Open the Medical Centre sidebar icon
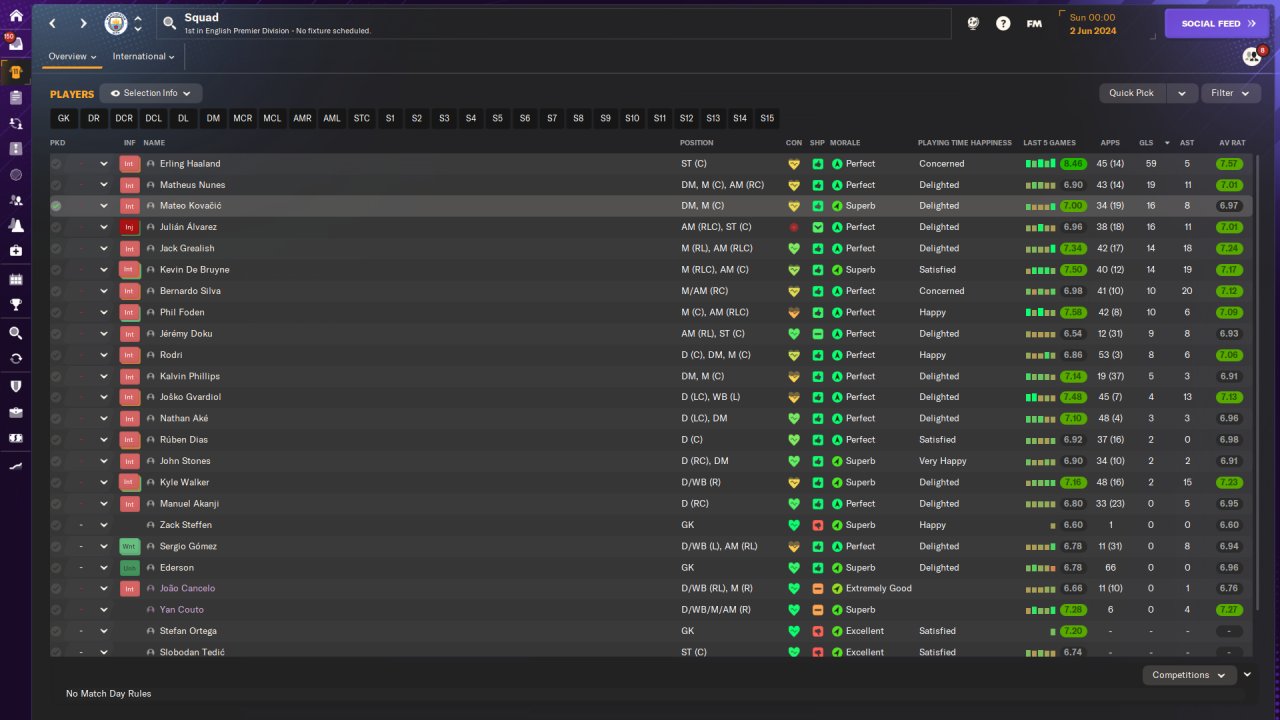 click(x=16, y=250)
